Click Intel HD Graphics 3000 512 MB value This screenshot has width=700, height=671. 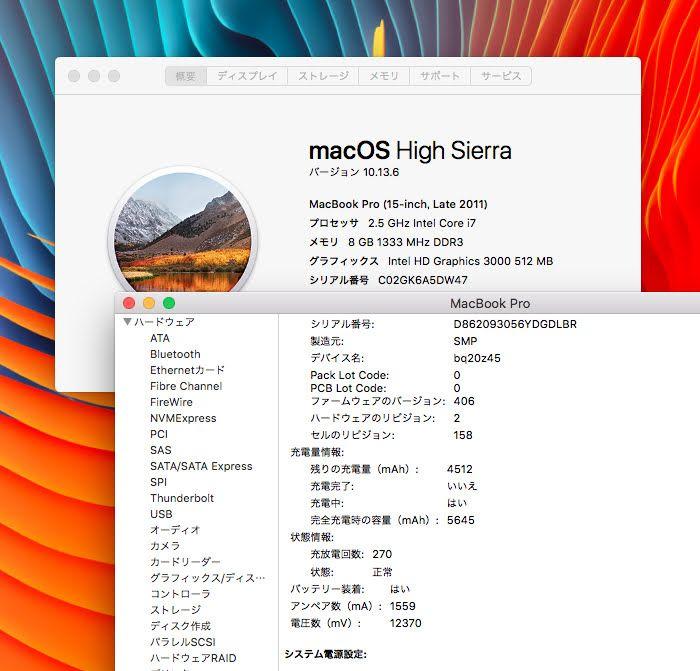[x=471, y=261]
